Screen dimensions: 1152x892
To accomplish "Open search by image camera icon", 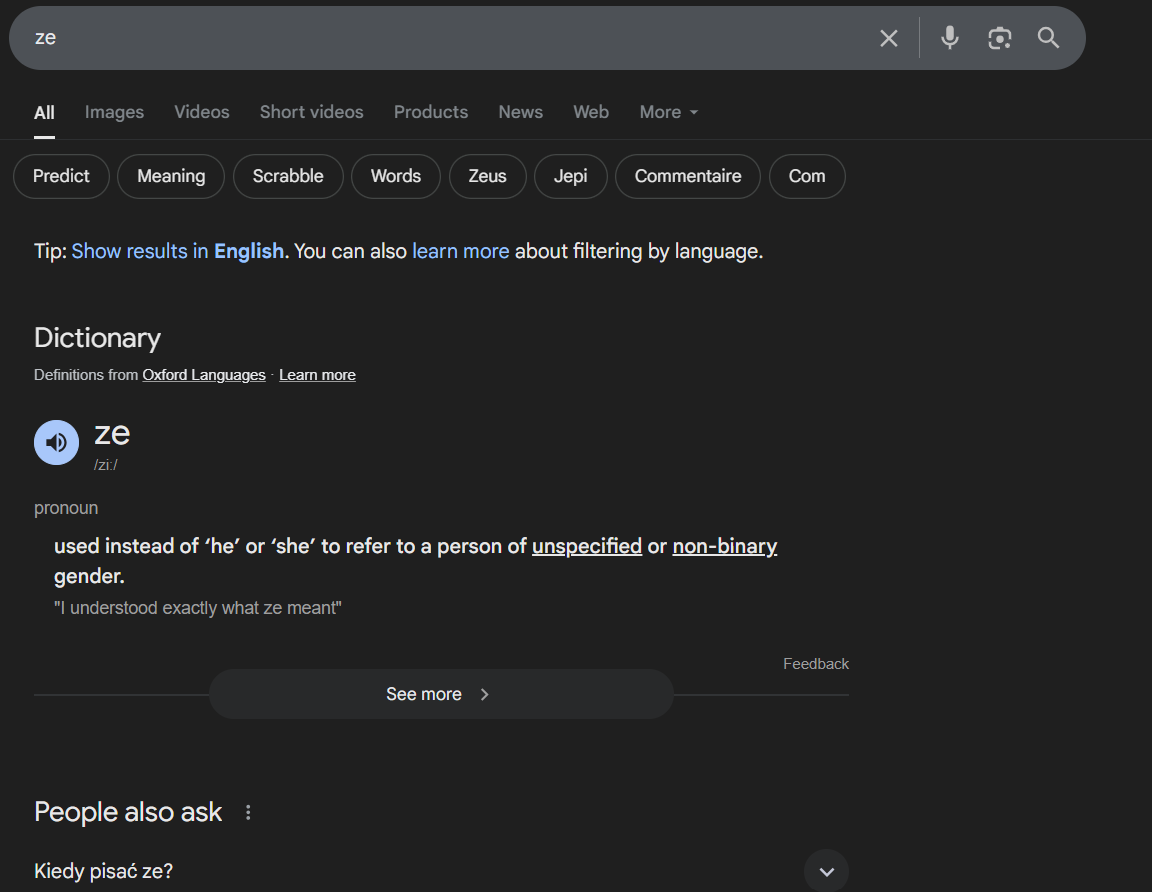I will point(999,38).
